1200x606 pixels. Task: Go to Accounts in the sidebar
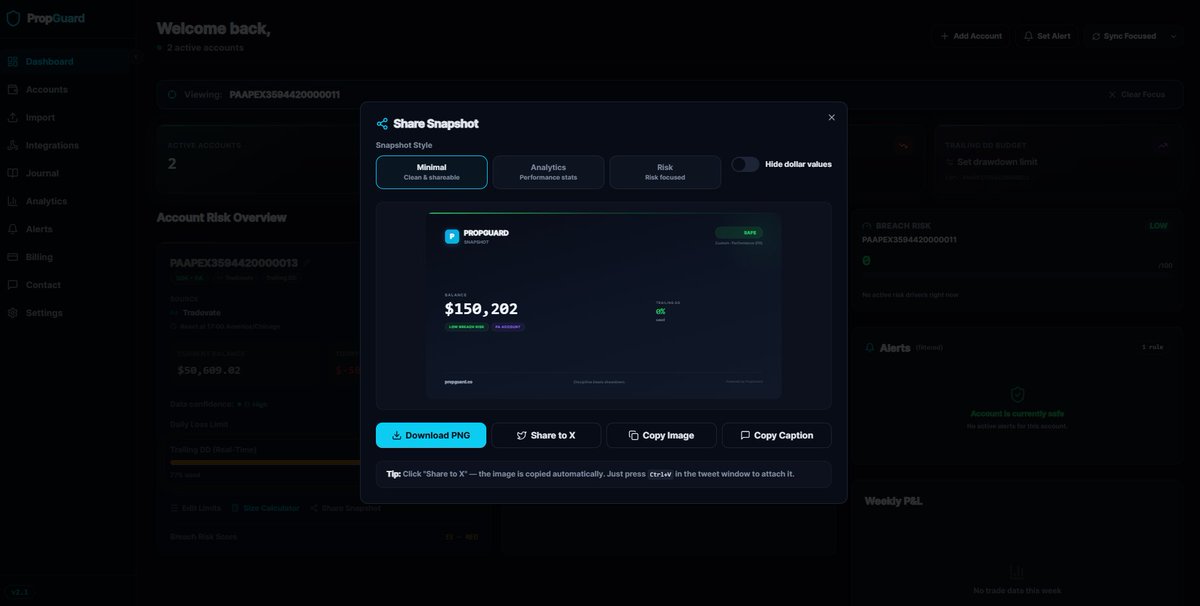pos(68,90)
